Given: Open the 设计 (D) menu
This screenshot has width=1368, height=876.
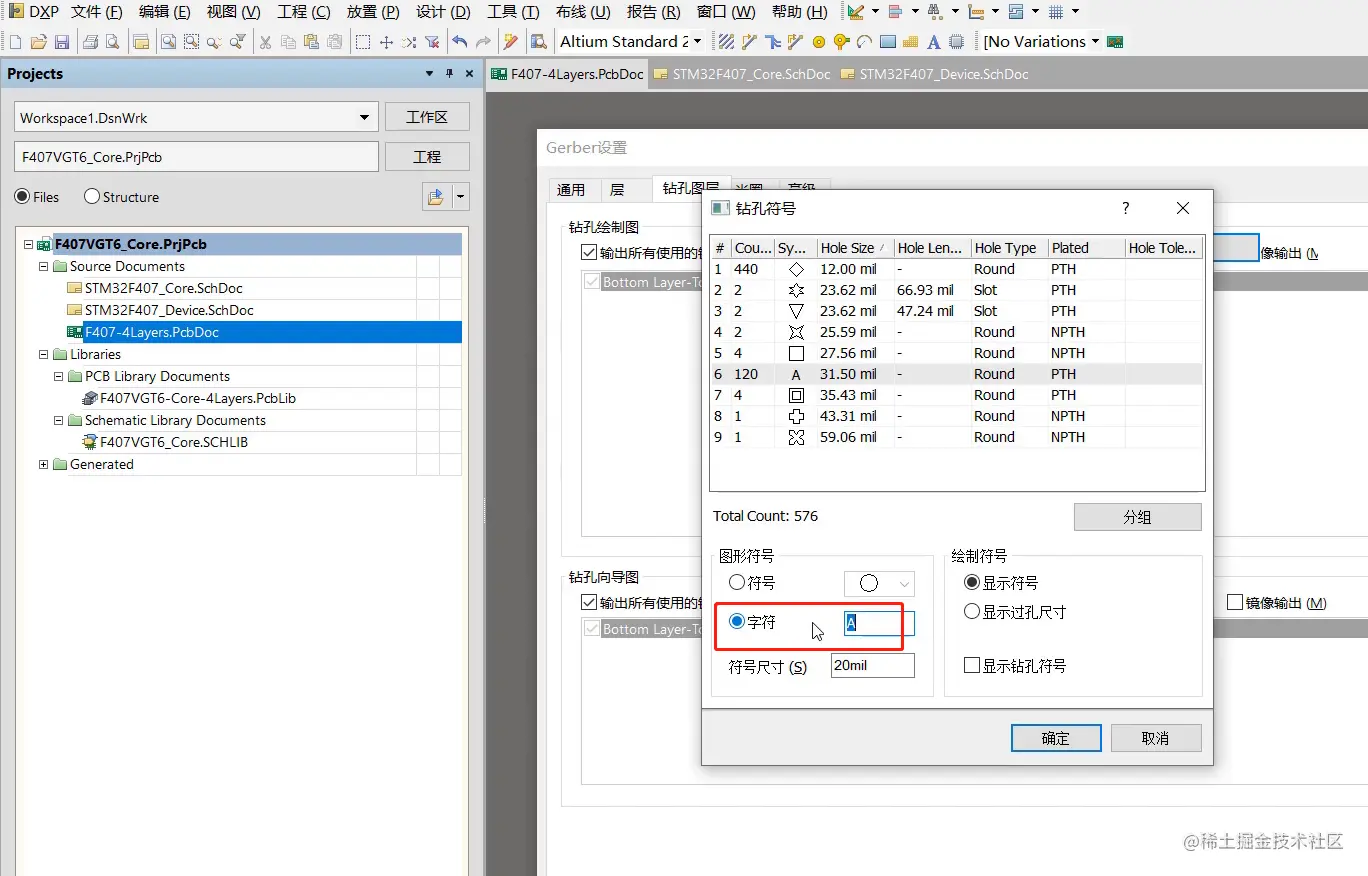Looking at the screenshot, I should click(444, 12).
